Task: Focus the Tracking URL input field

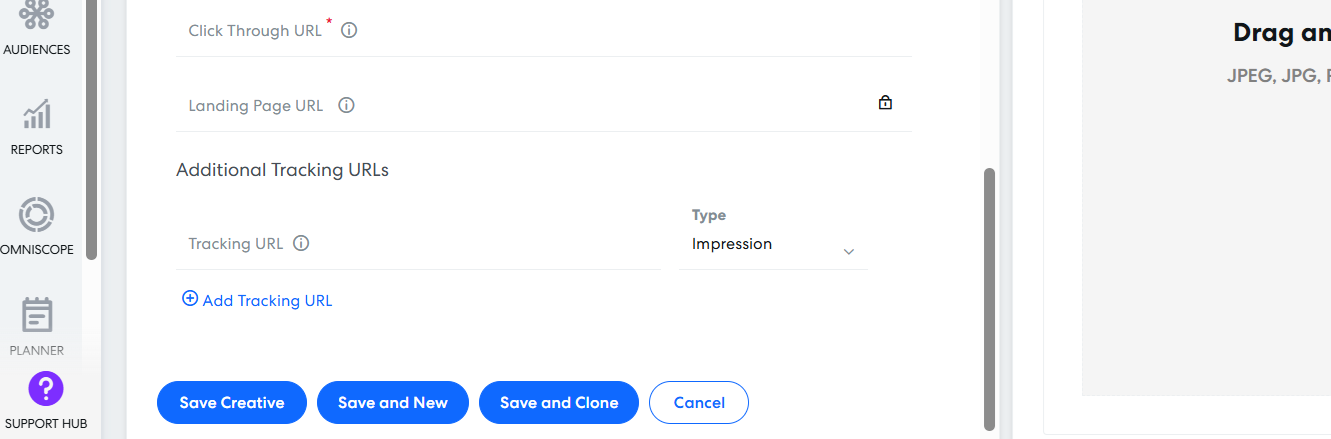Action: (x=418, y=244)
